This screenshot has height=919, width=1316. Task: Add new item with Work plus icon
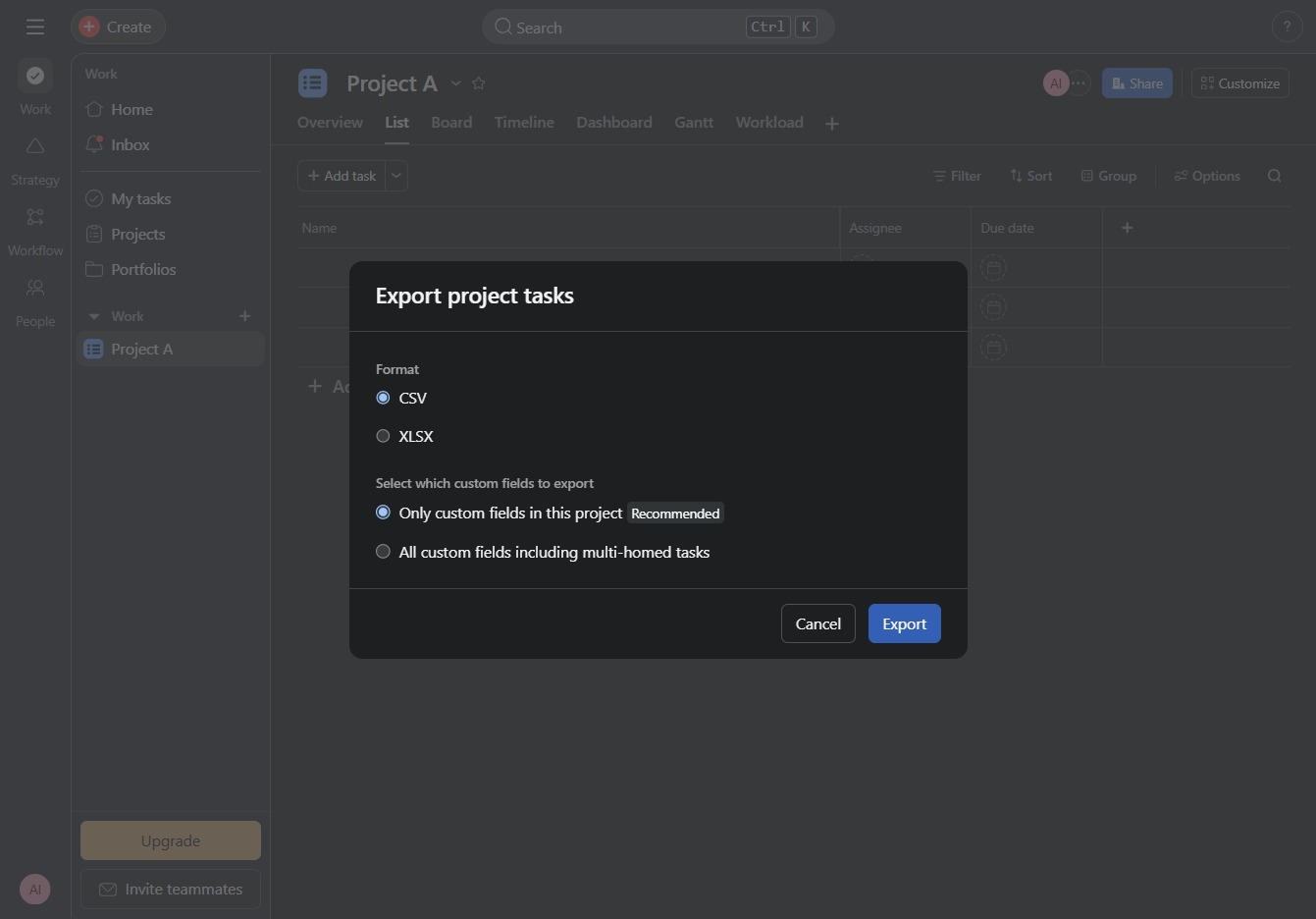[x=245, y=316]
